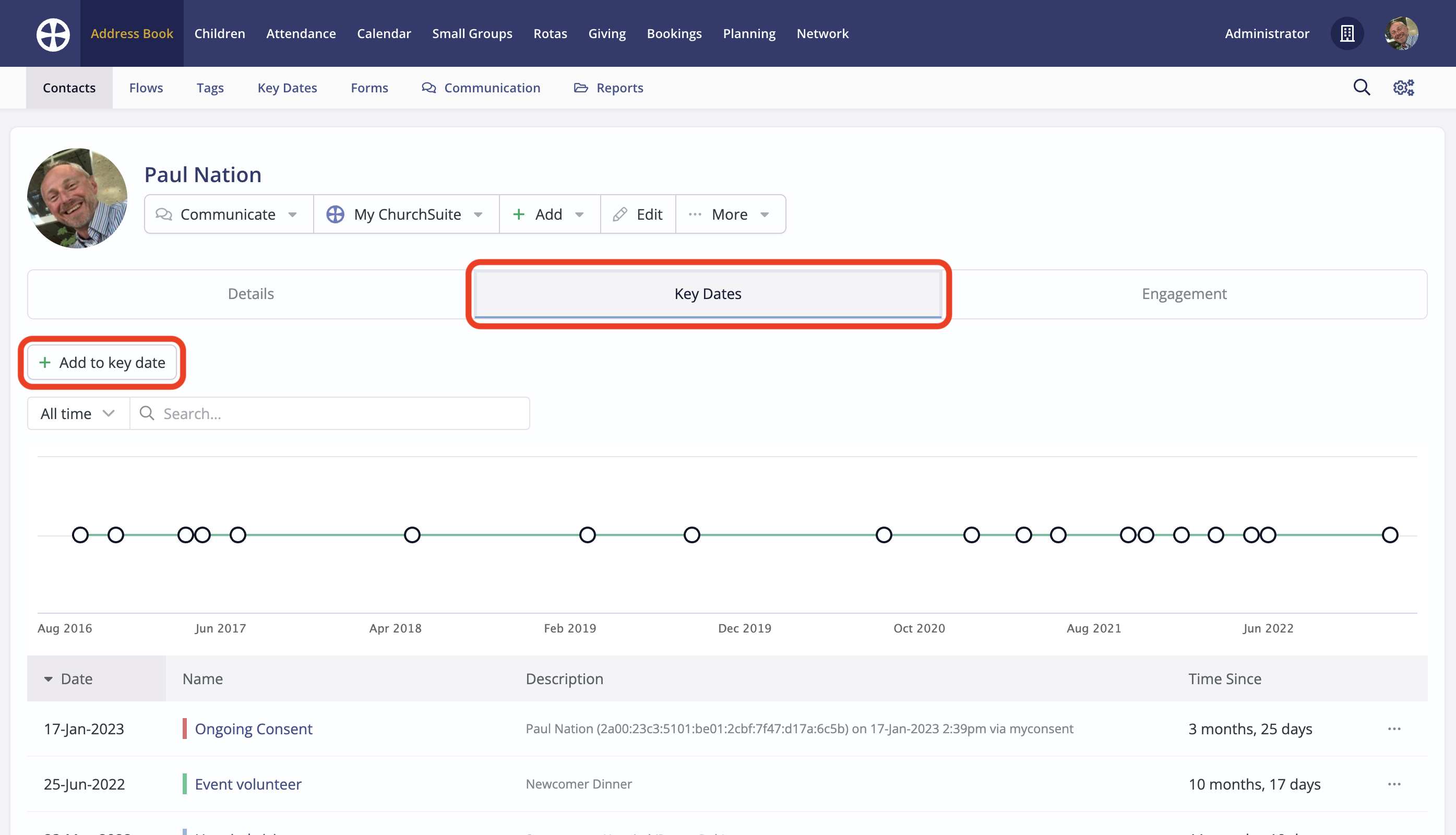1456x835 pixels.
Task: Expand the Communicate dropdown
Action: pos(228,214)
